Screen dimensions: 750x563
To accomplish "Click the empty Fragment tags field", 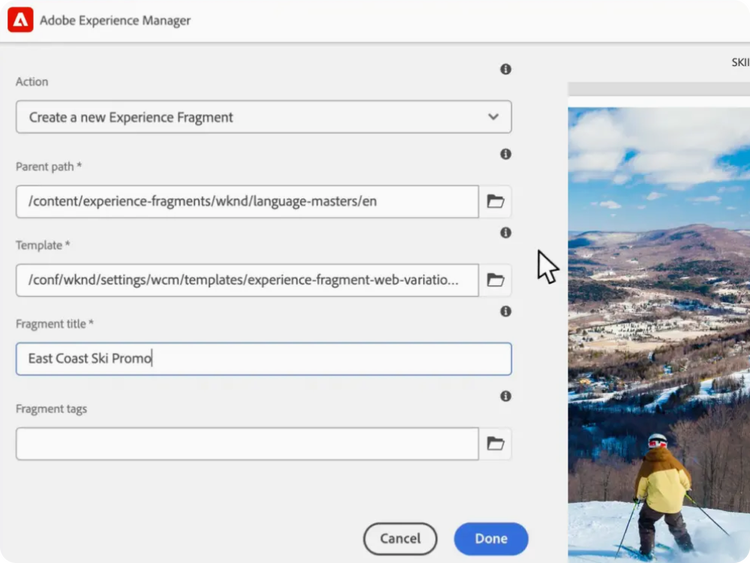I will tap(247, 444).
